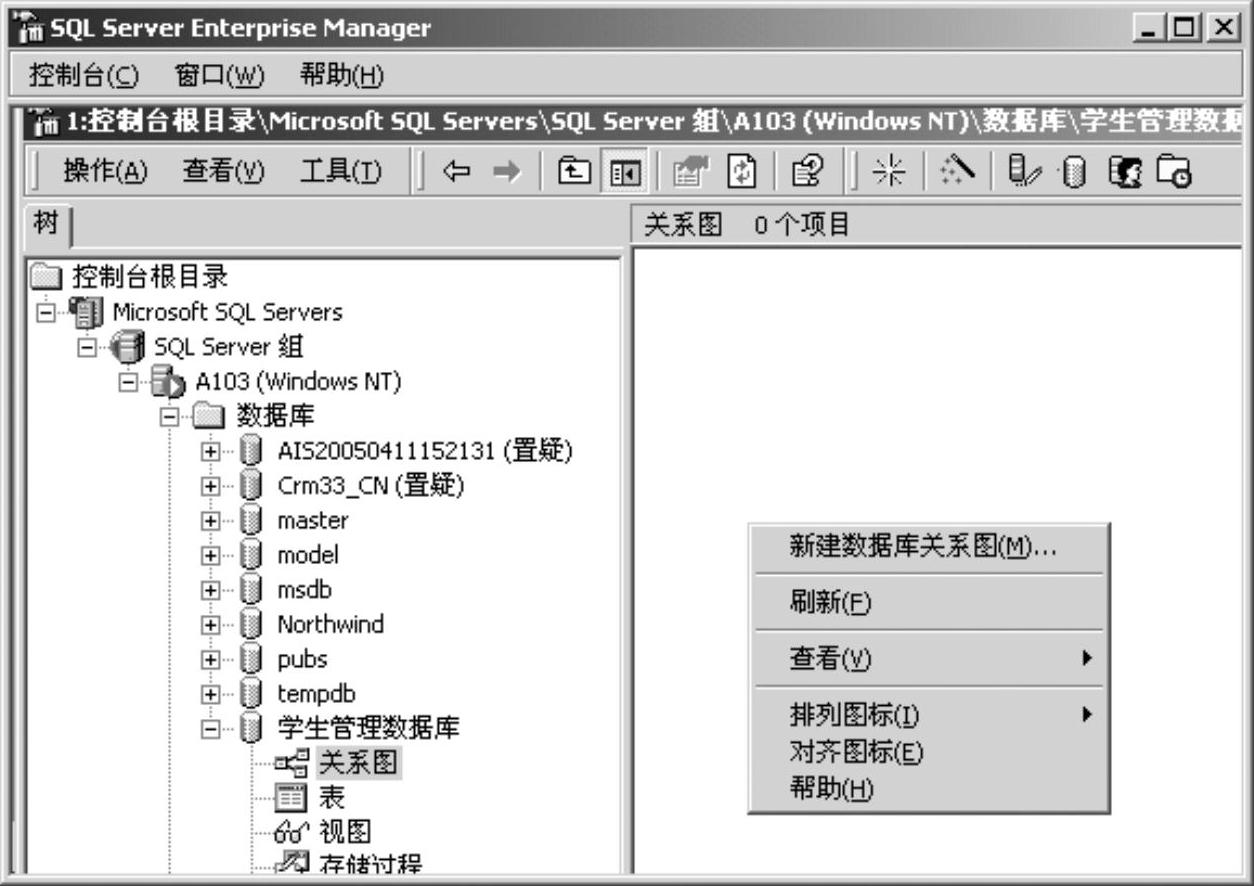Image resolution: width=1254 pixels, height=886 pixels.
Task: Select the 视图 tree item
Action: [345, 832]
